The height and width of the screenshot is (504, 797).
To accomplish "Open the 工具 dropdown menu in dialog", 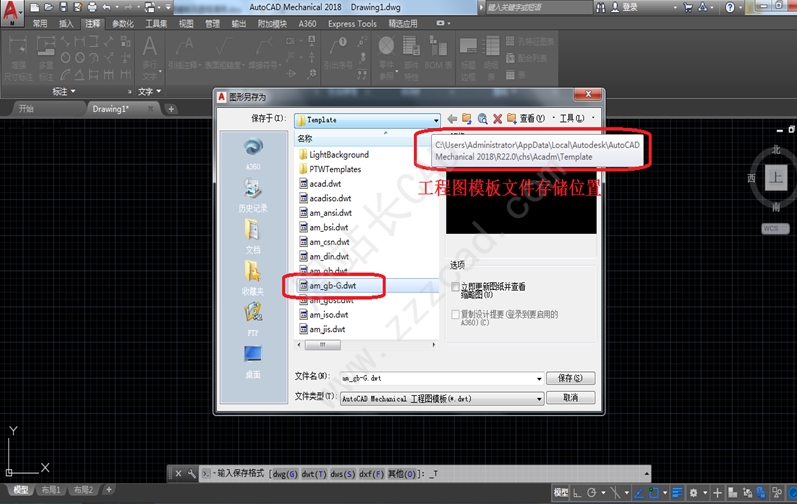I will click(x=571, y=119).
